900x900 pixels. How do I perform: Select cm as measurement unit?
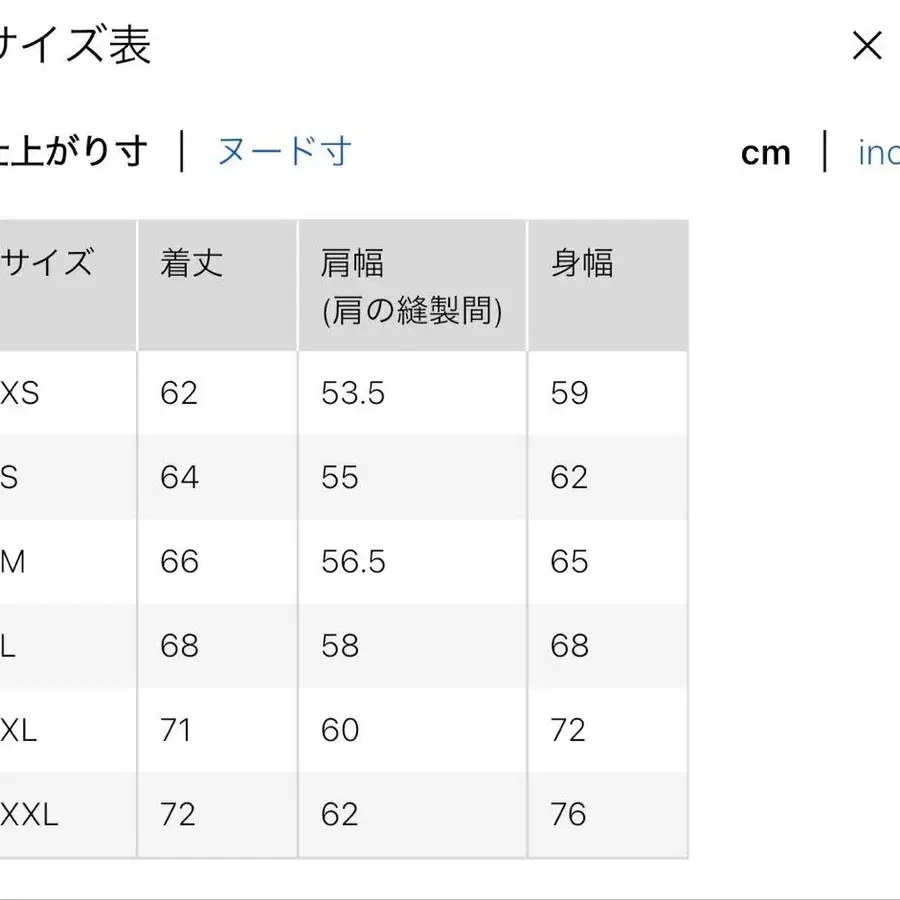(x=765, y=153)
